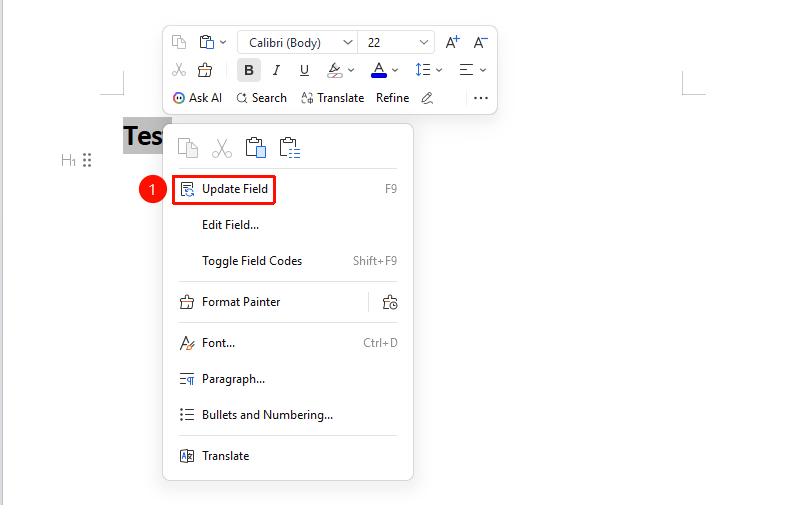Toggle Bold formatting

click(249, 70)
